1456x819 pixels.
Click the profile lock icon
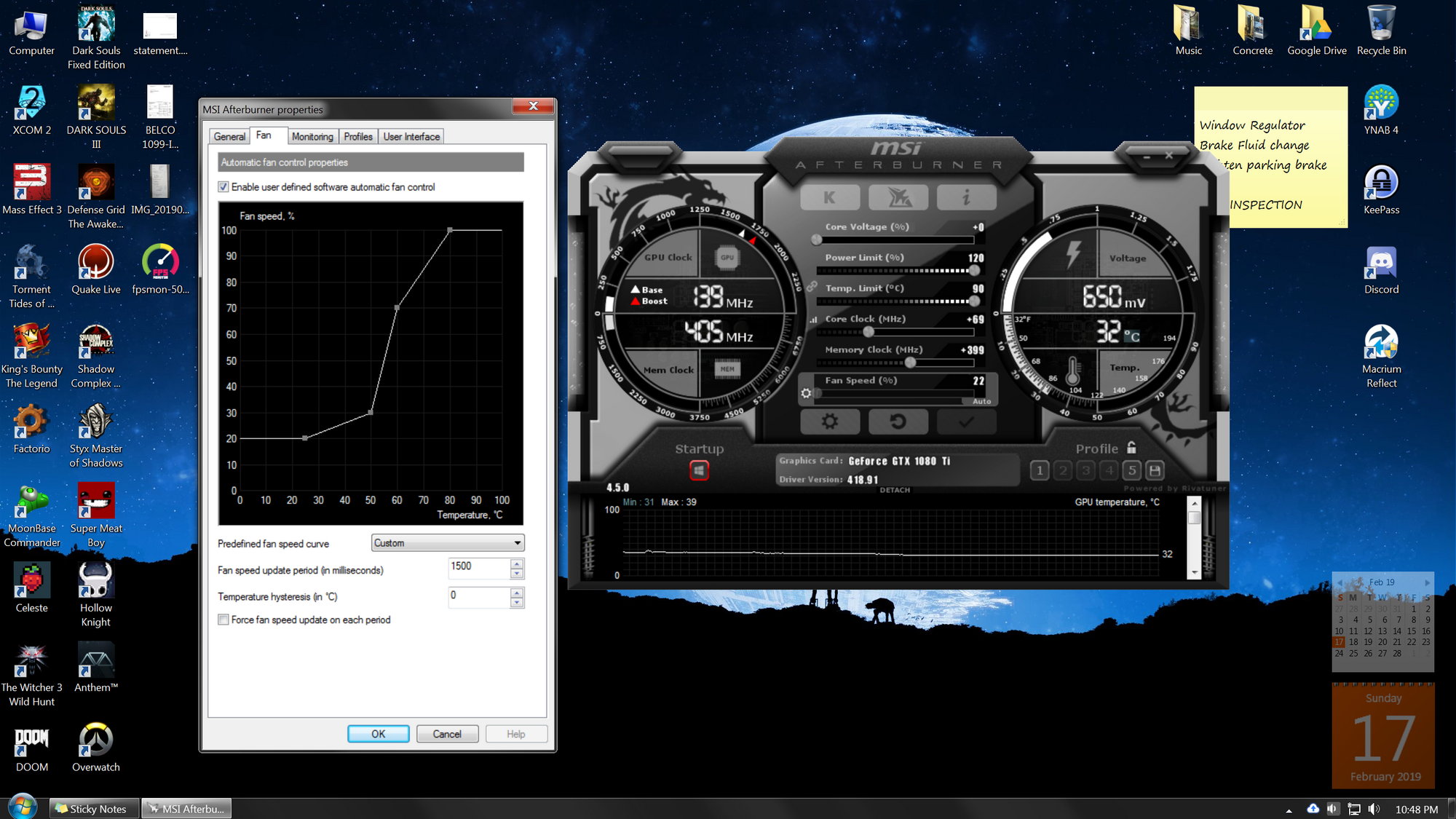pyautogui.click(x=1131, y=448)
